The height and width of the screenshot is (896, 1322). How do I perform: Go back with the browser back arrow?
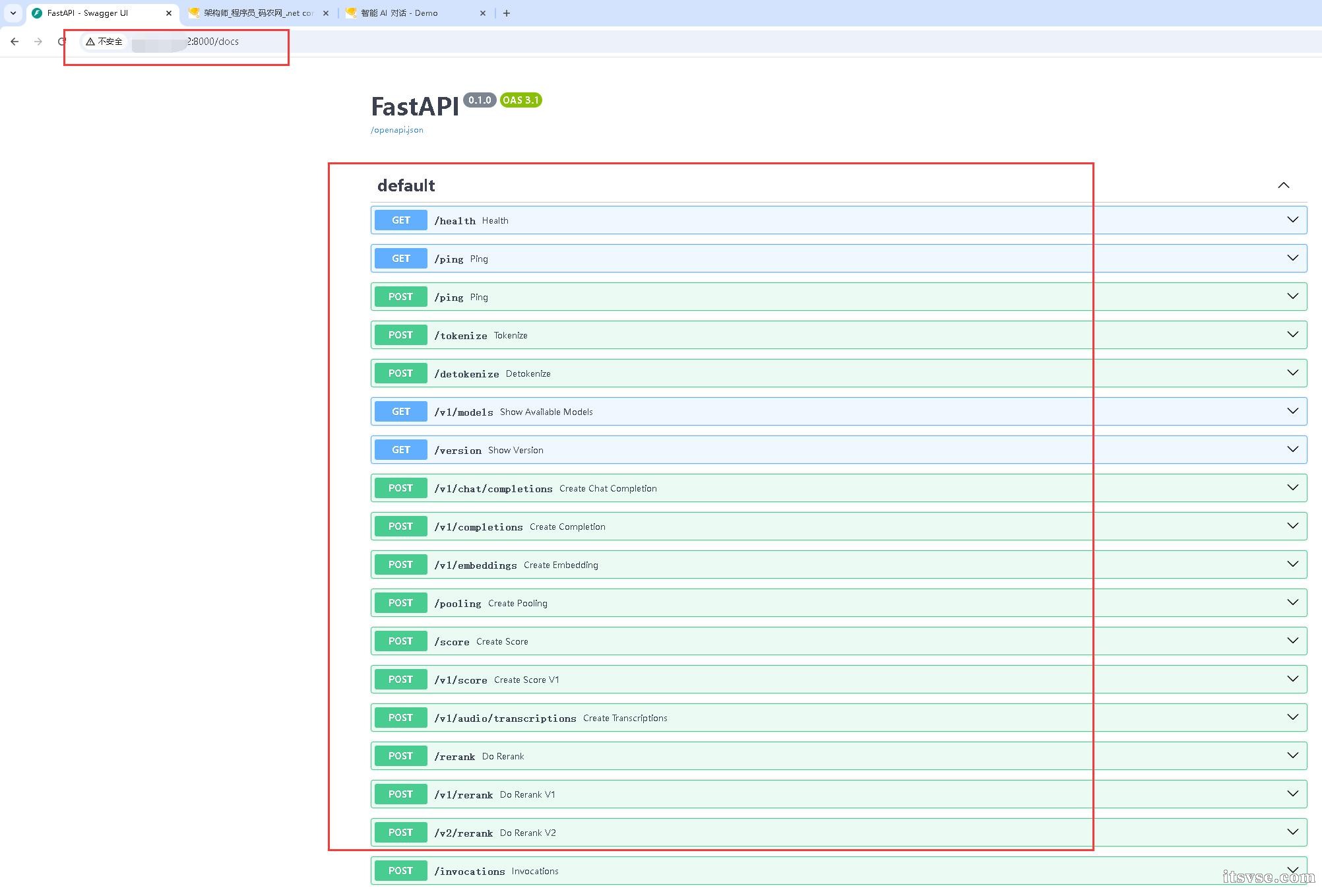(15, 42)
